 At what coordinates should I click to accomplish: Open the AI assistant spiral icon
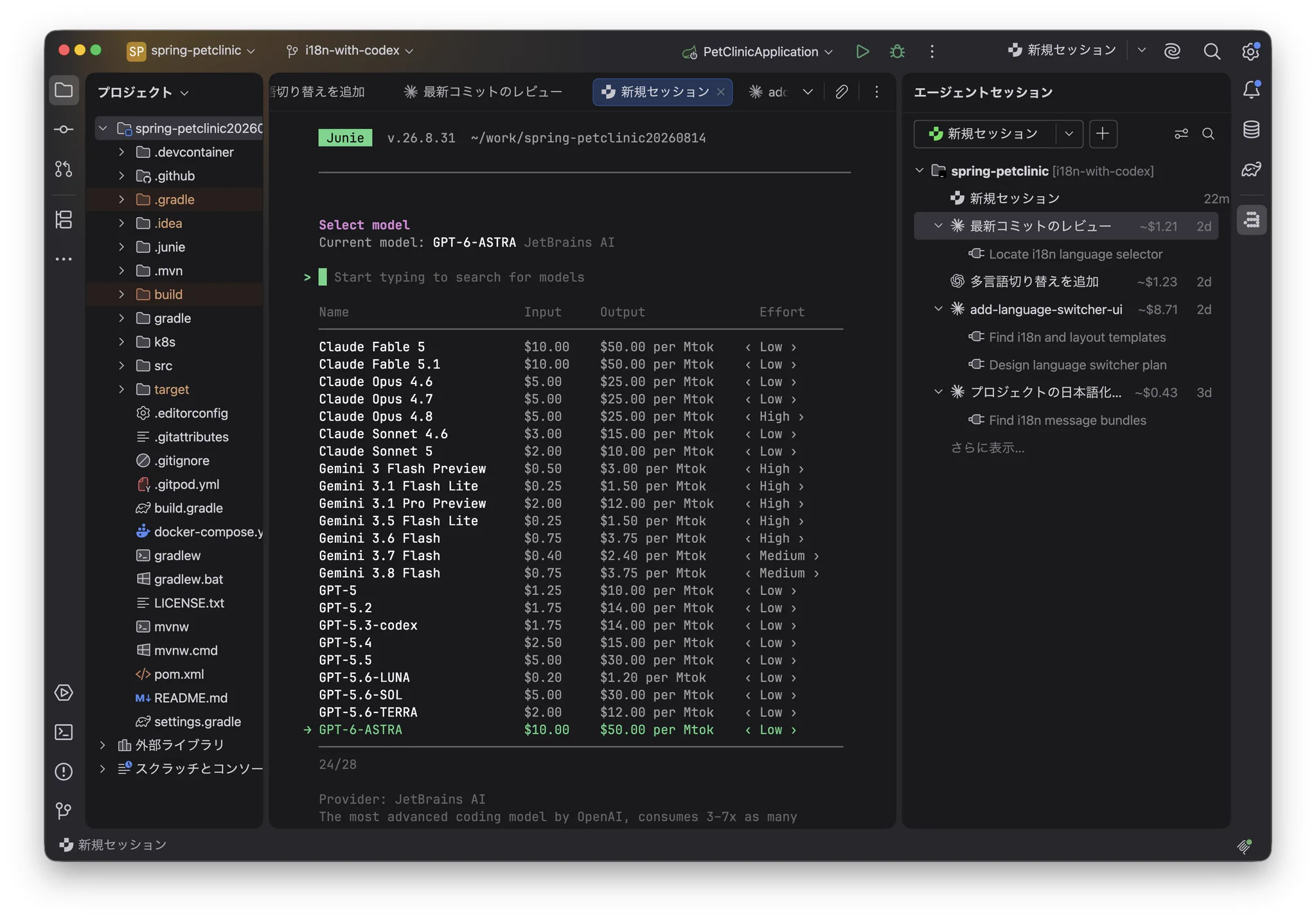tap(1172, 51)
